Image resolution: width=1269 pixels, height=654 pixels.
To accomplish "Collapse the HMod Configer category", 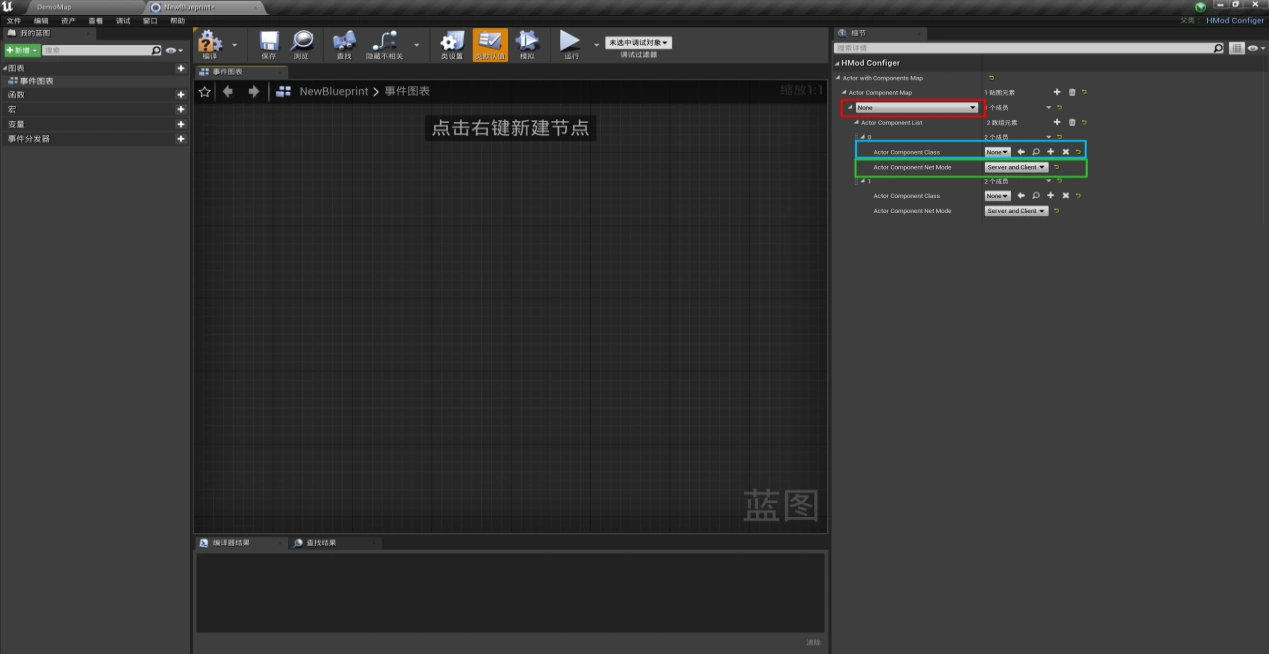I will [x=838, y=63].
